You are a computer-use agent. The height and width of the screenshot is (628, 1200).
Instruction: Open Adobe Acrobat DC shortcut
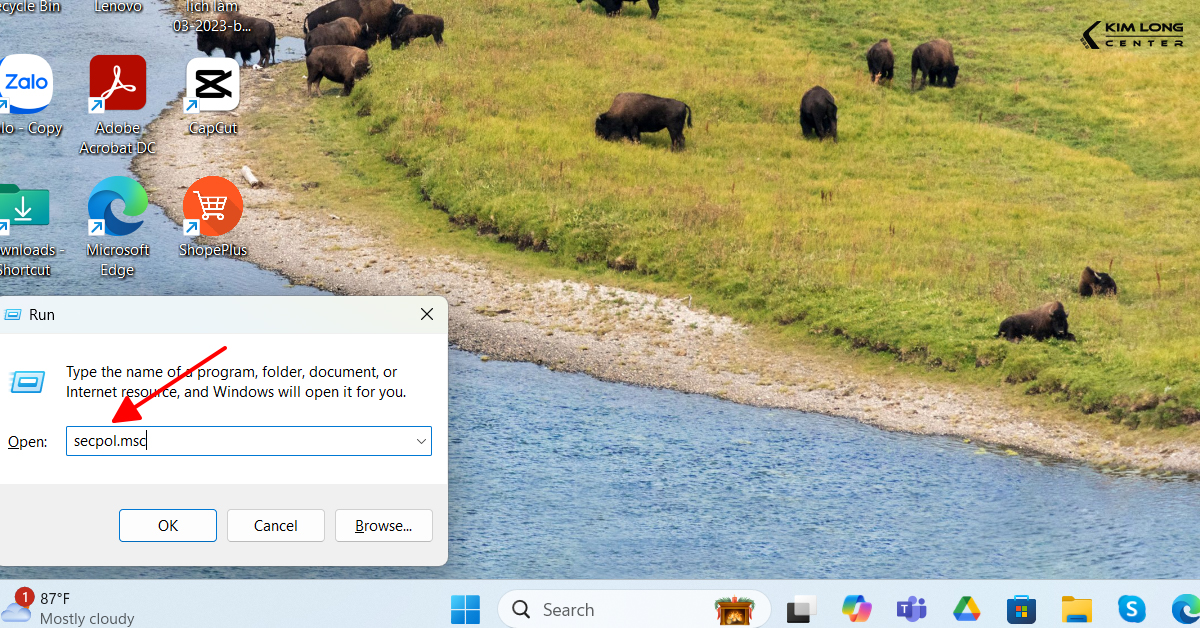tap(118, 84)
